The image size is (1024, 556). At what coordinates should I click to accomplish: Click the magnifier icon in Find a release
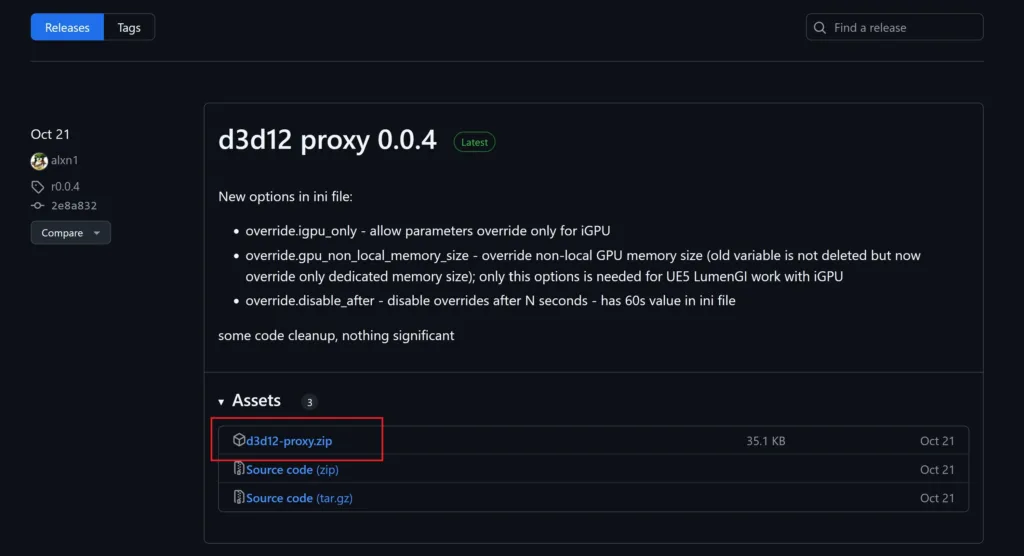[x=820, y=27]
